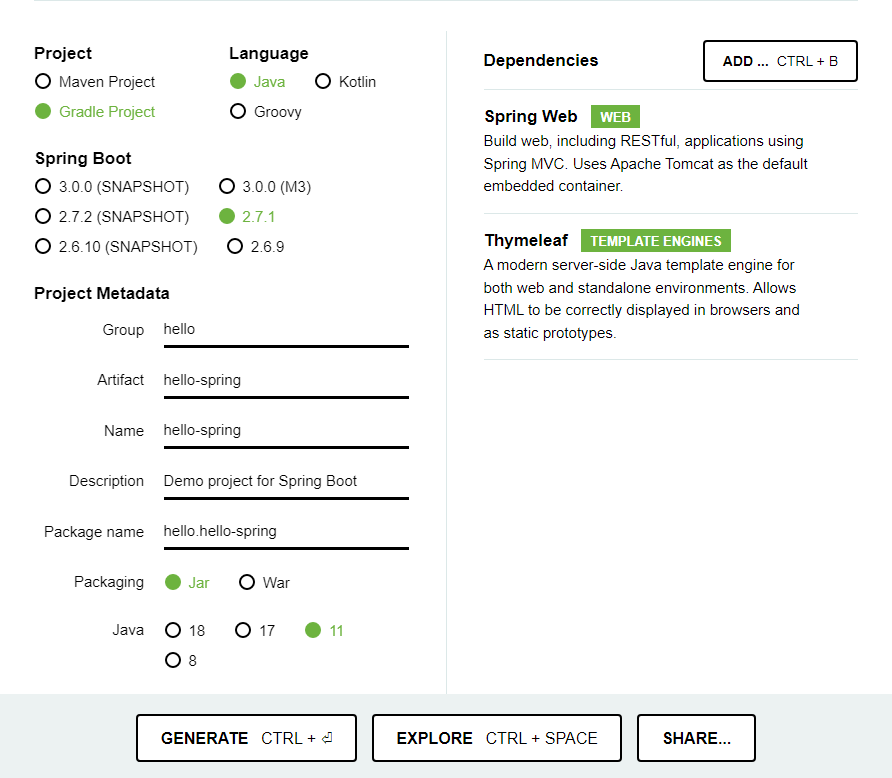Edit the Group field containing hello
892x778 pixels.
(x=286, y=330)
